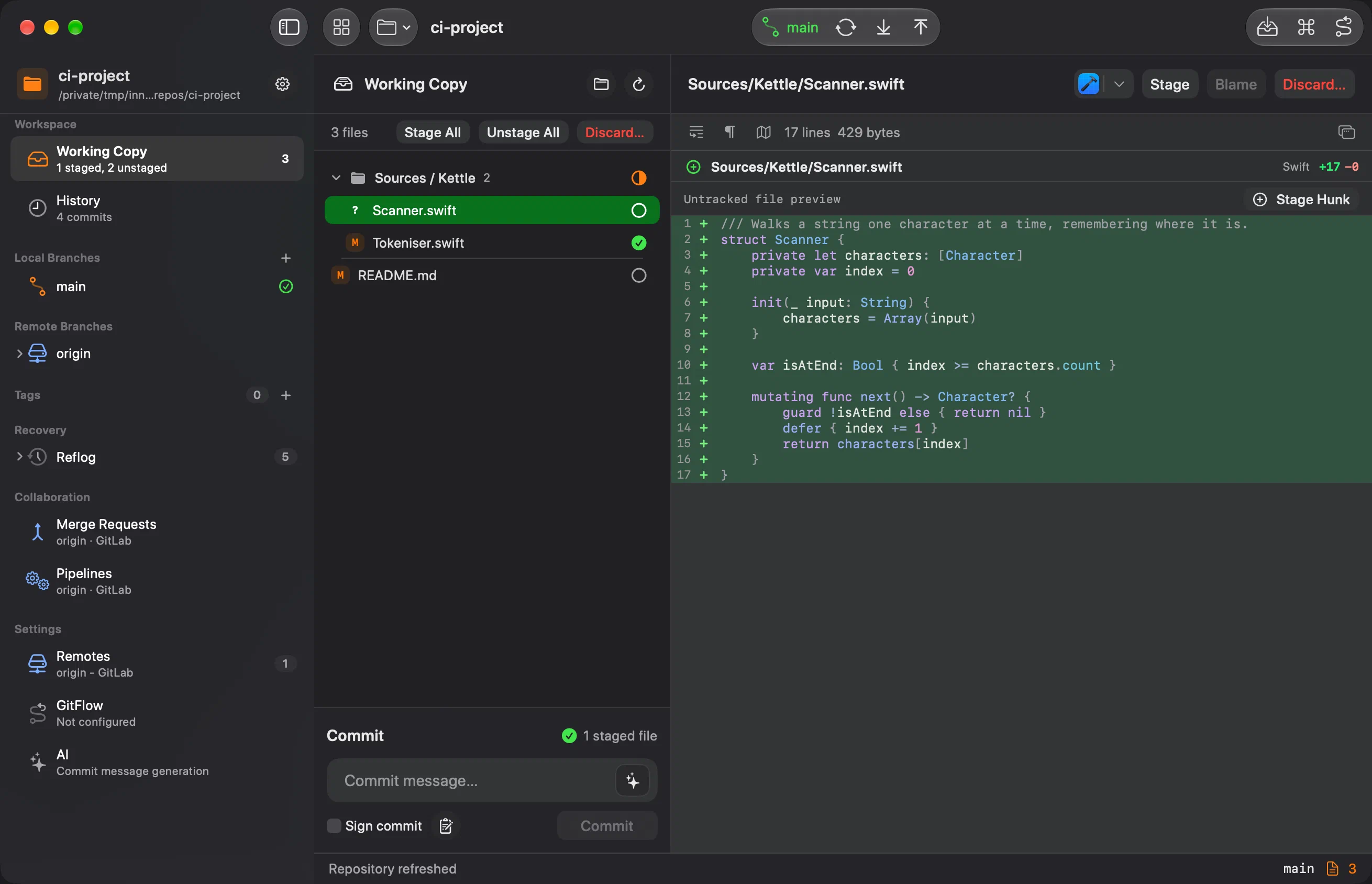Refresh the Working Copy list
The image size is (1372, 884).
coord(639,84)
